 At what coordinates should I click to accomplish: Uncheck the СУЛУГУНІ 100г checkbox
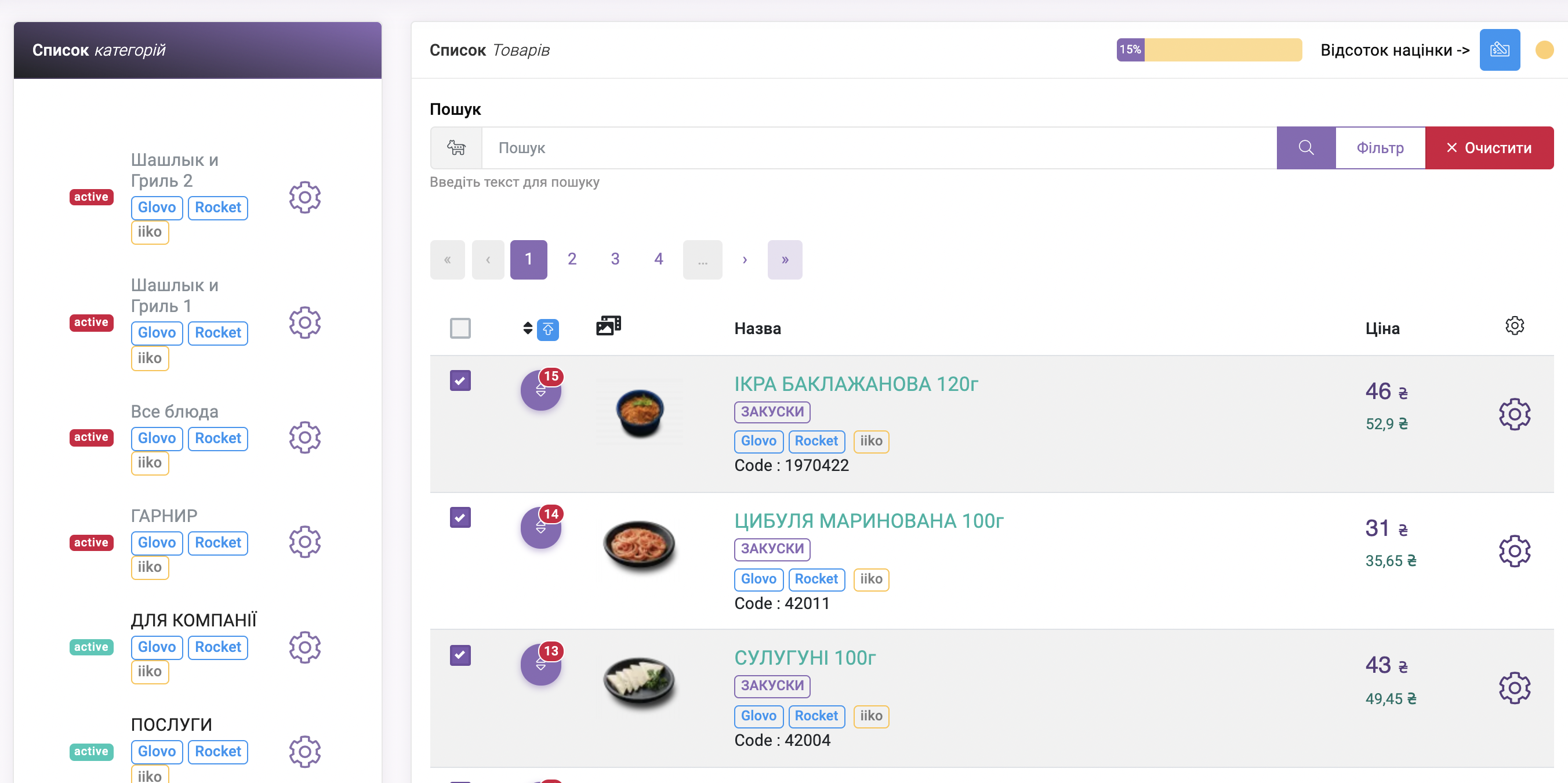(x=460, y=655)
